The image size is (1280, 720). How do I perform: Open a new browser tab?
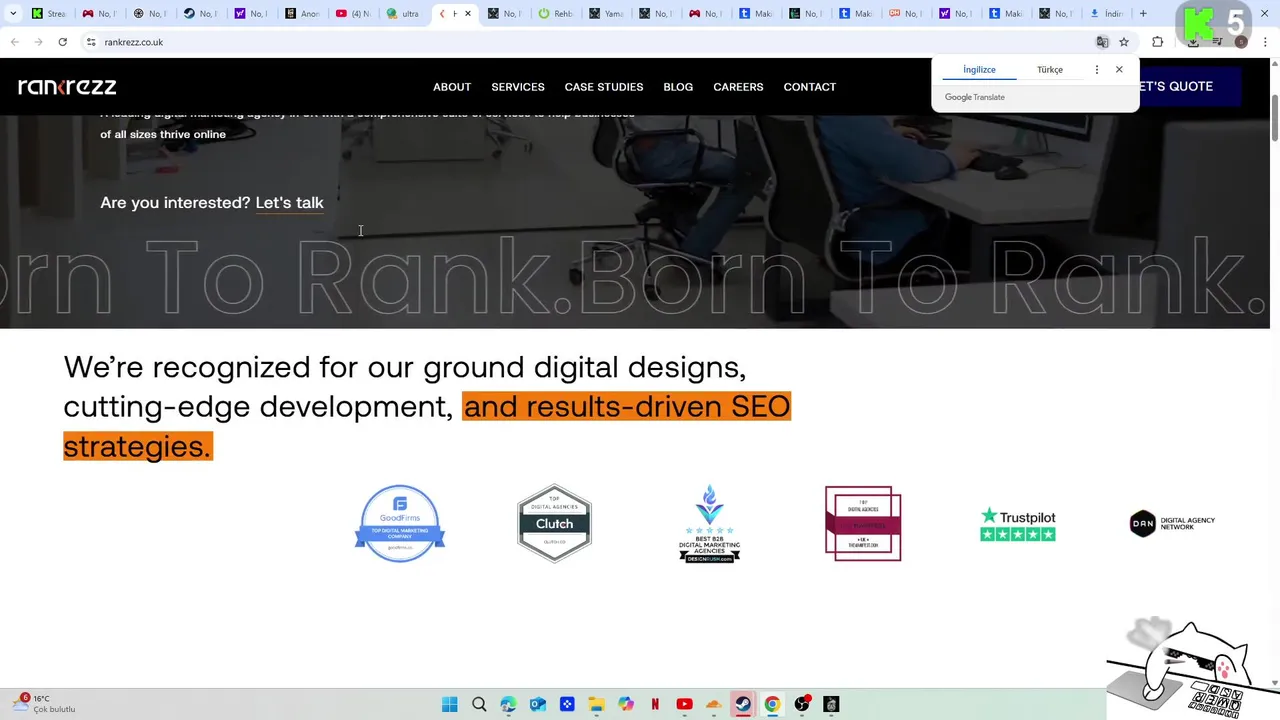(1143, 14)
